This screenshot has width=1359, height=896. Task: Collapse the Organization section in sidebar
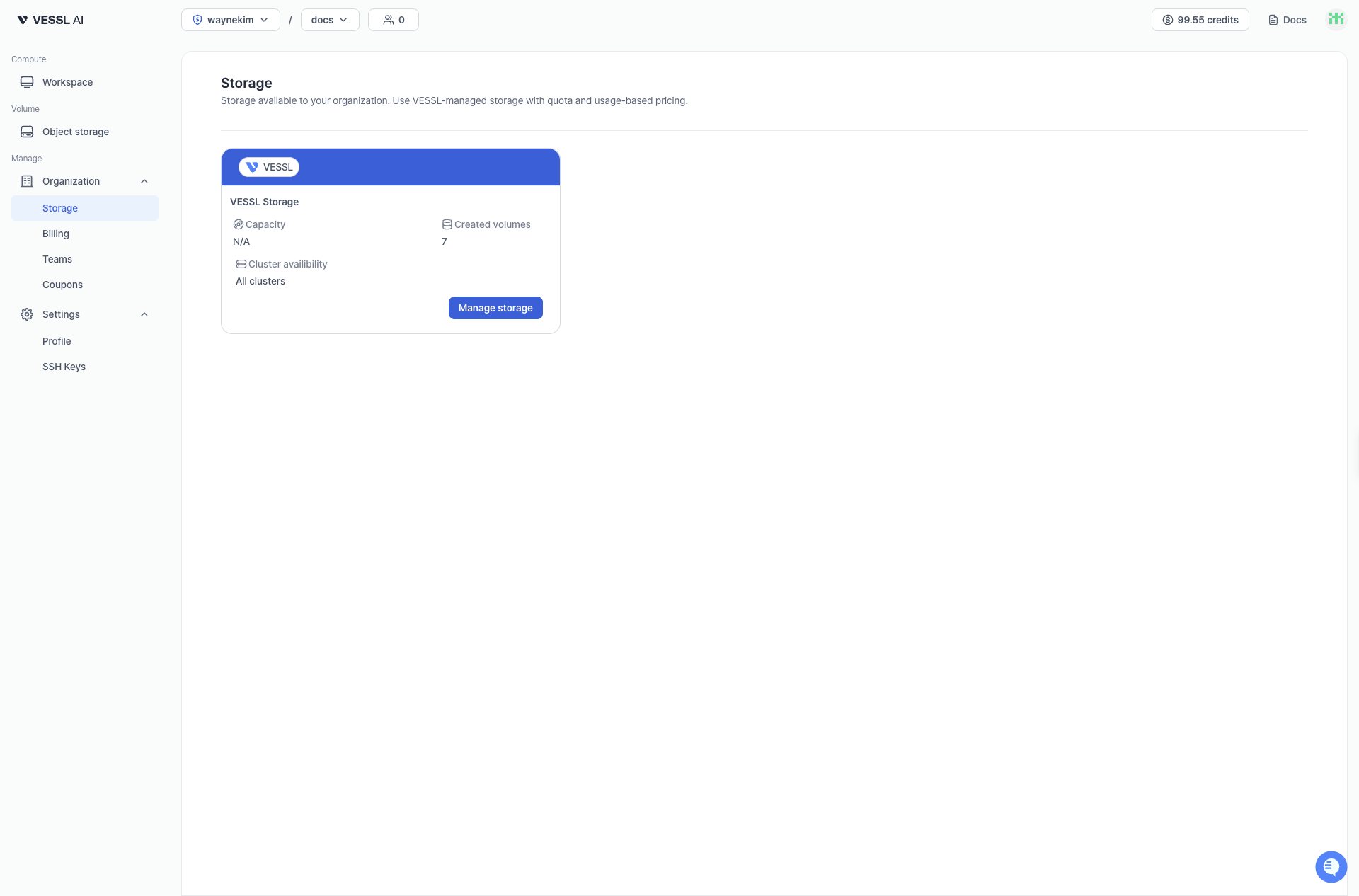point(144,181)
